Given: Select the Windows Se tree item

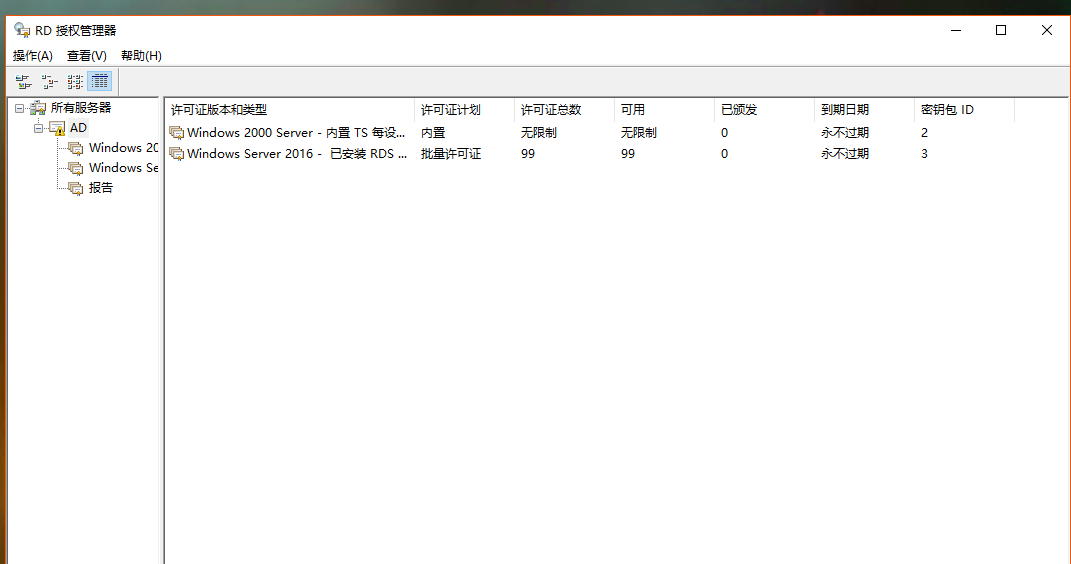Looking at the screenshot, I should [x=123, y=167].
